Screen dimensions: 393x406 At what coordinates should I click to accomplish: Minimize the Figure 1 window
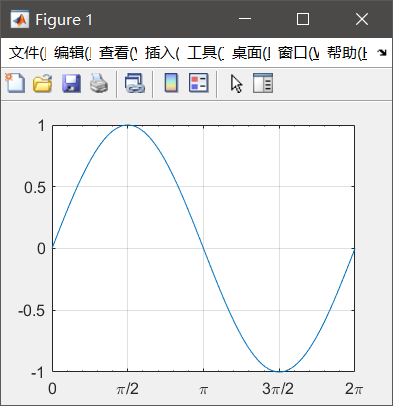(x=245, y=19)
